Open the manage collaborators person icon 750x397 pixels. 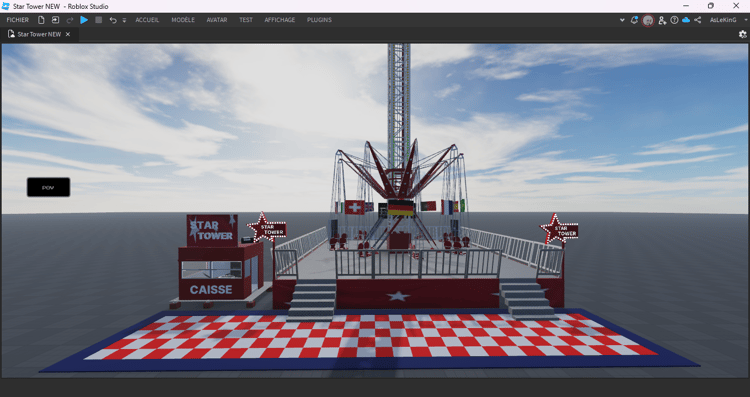click(x=662, y=20)
